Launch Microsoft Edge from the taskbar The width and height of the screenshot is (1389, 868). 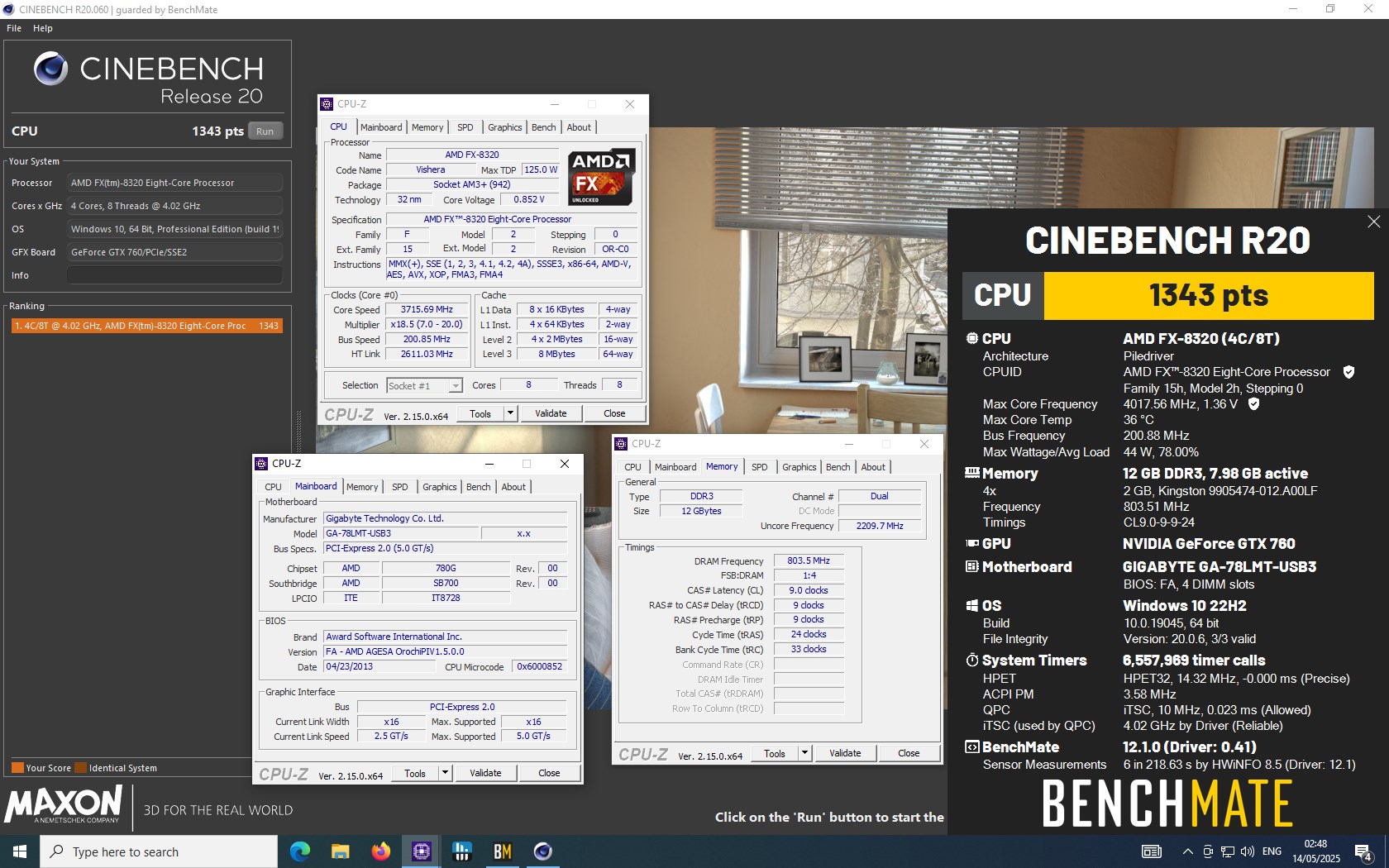point(299,851)
